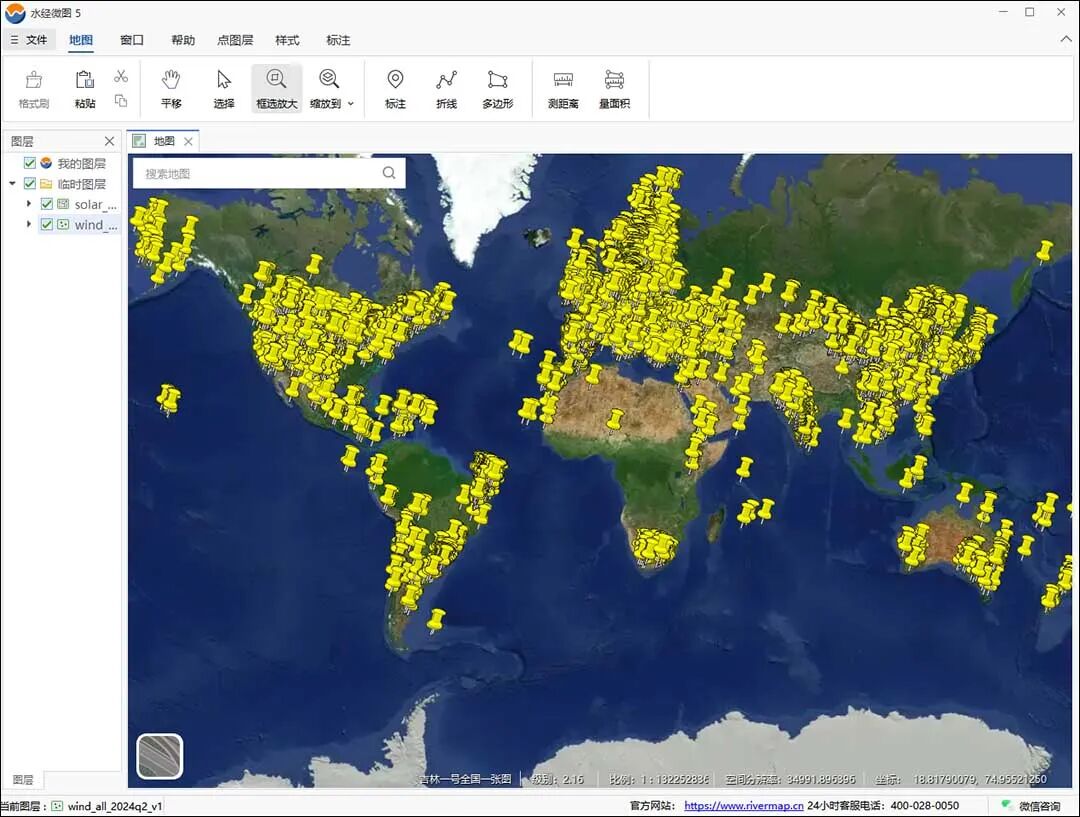The image size is (1080, 817).
Task: Click the southernmost pushpin near Patagonia's coast
Action: (435, 620)
